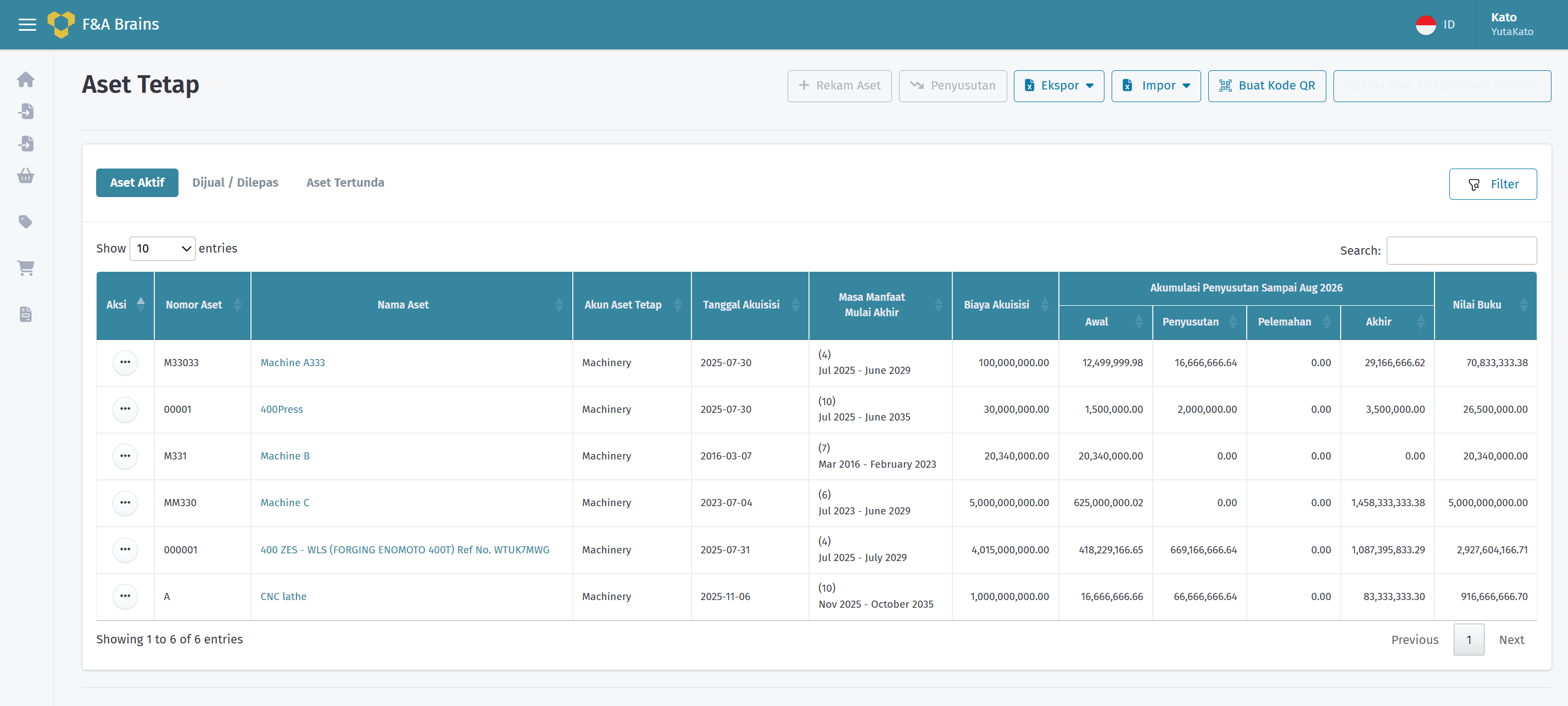The height and width of the screenshot is (706, 1568).
Task: Open actions menu for Machine B
Action: (125, 456)
